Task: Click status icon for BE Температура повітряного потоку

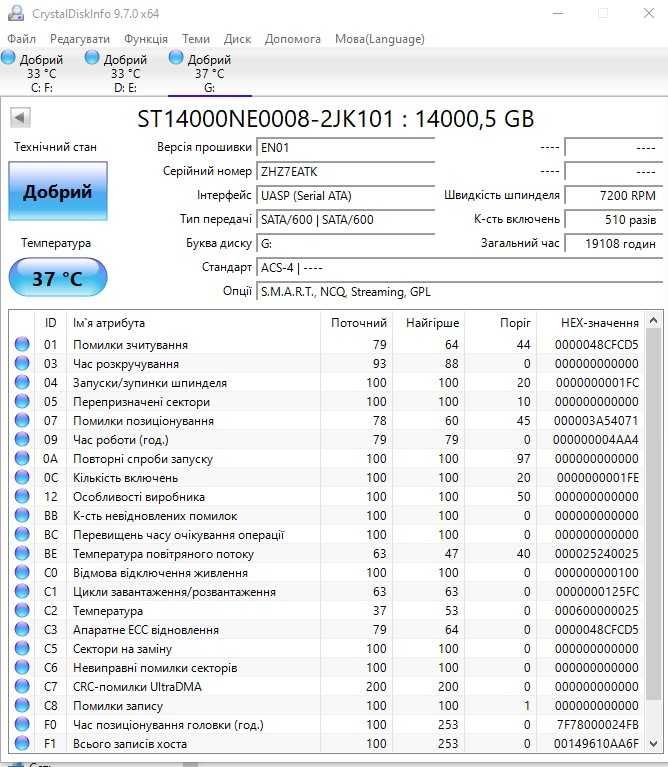Action: (22, 553)
